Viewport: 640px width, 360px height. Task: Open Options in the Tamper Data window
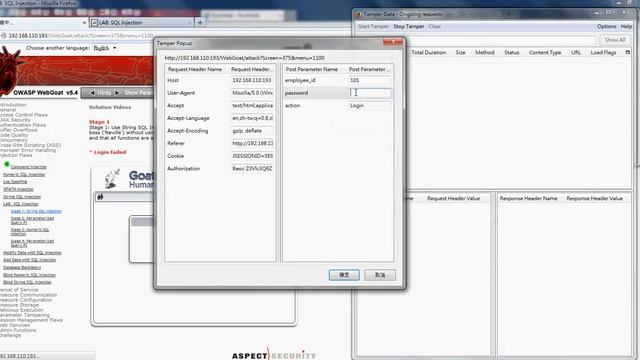click(x=607, y=26)
